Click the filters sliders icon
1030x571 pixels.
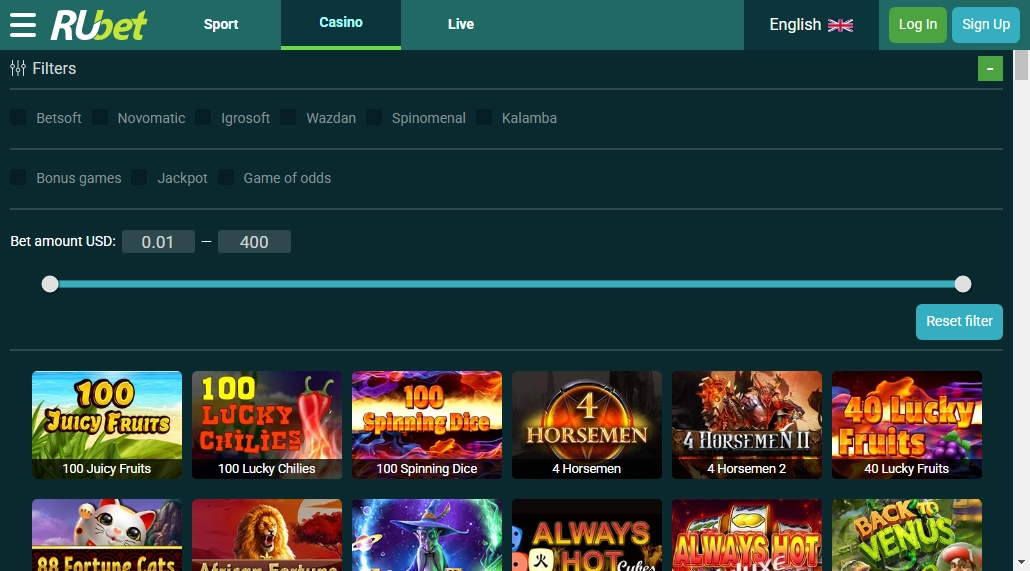coord(18,68)
